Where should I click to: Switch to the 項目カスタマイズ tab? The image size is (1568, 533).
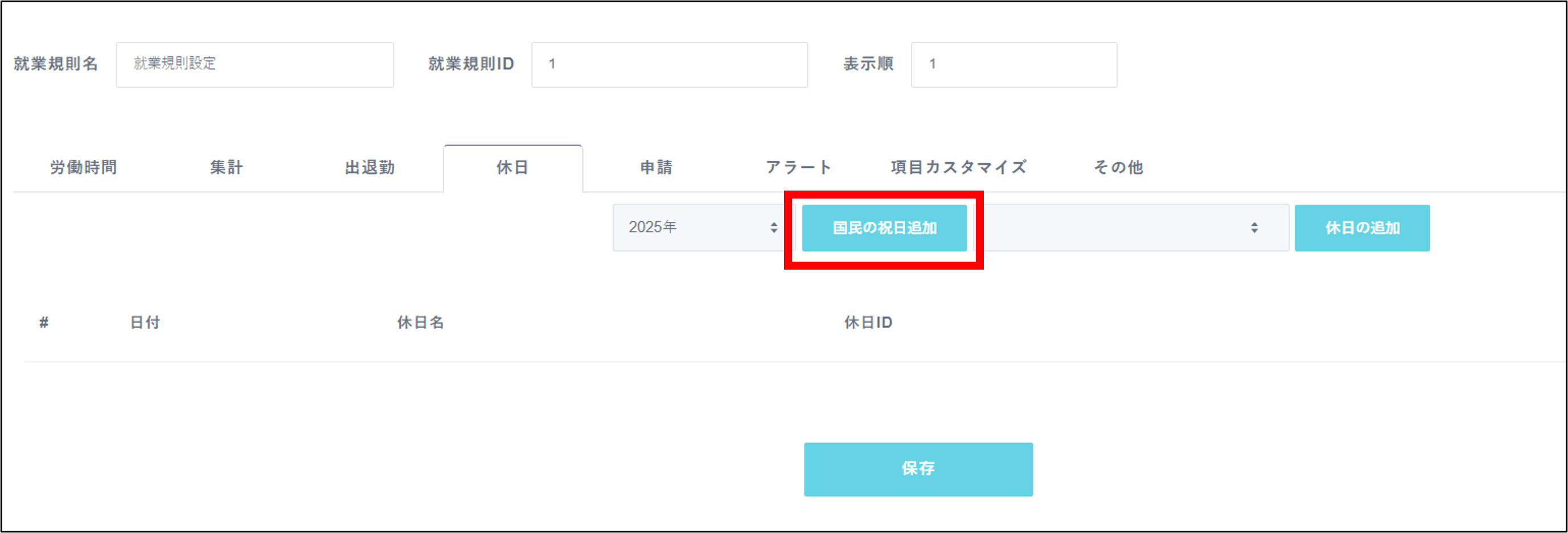pyautogui.click(x=959, y=167)
